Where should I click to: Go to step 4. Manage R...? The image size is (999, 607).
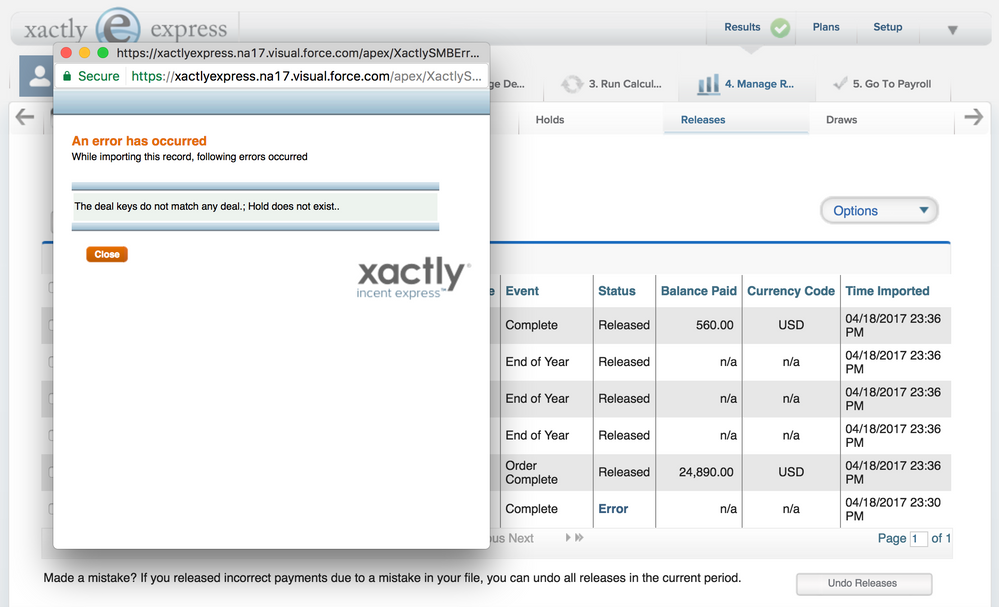[x=759, y=84]
